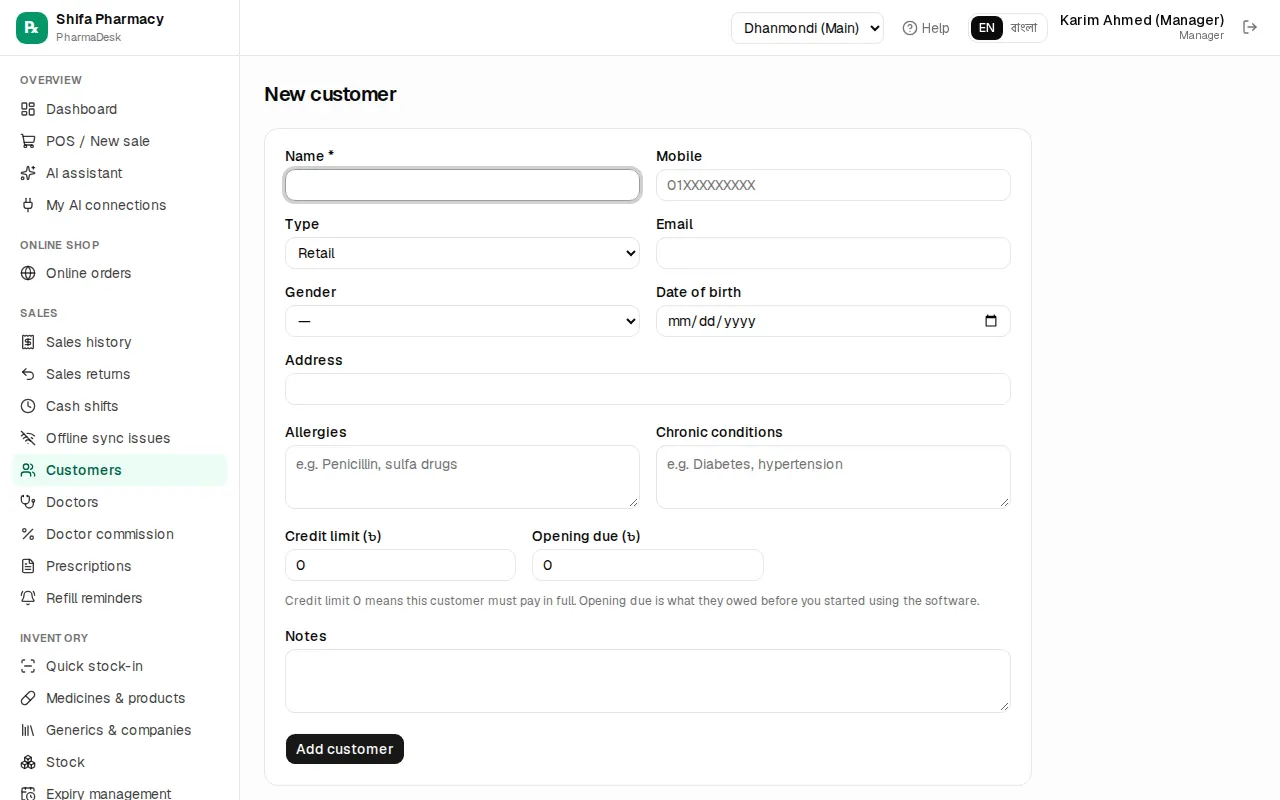The image size is (1280, 800).
Task: Click the Help link
Action: click(x=926, y=28)
